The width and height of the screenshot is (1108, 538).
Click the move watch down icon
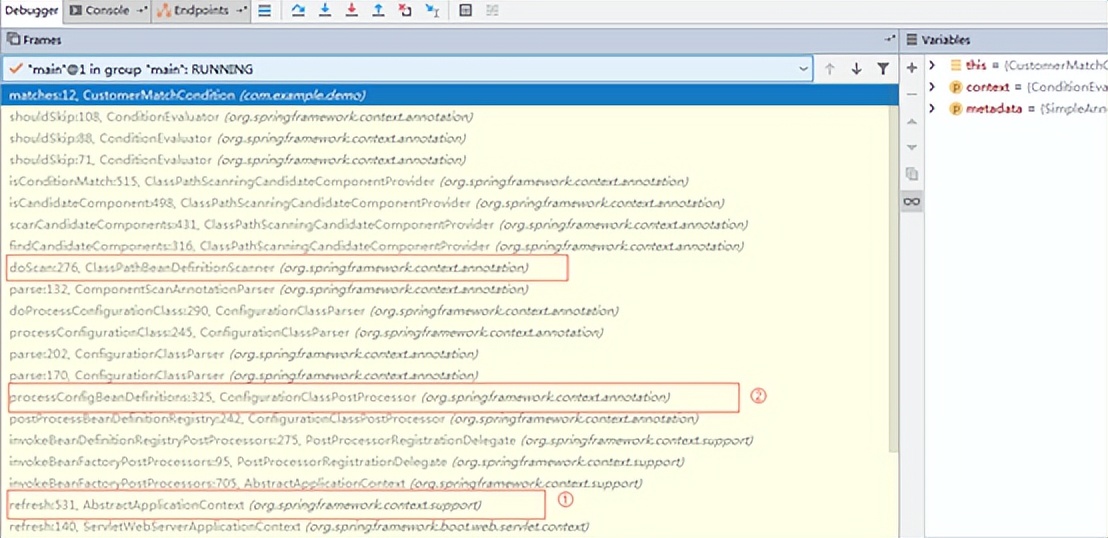pyautogui.click(x=912, y=147)
